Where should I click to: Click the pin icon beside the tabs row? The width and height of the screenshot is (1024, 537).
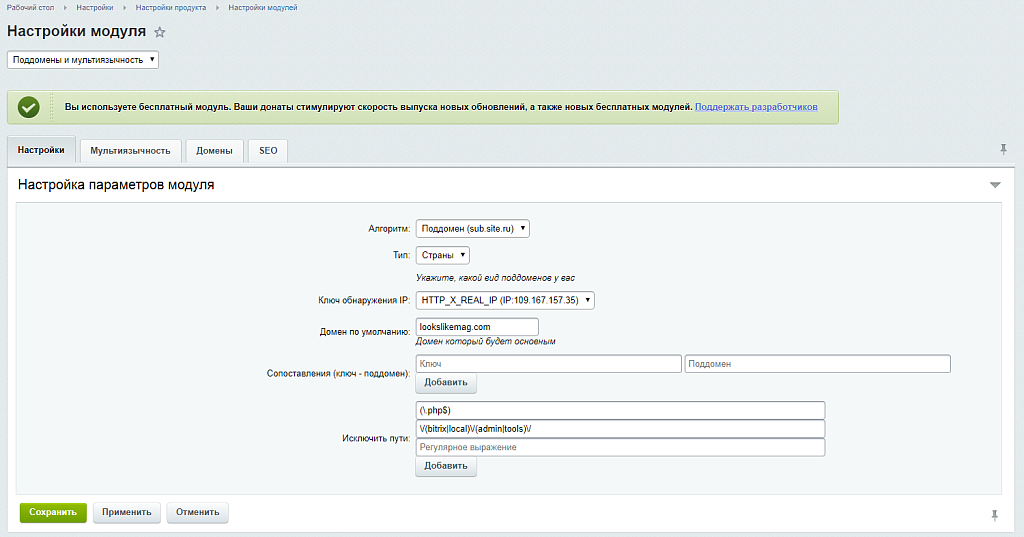pos(1003,149)
